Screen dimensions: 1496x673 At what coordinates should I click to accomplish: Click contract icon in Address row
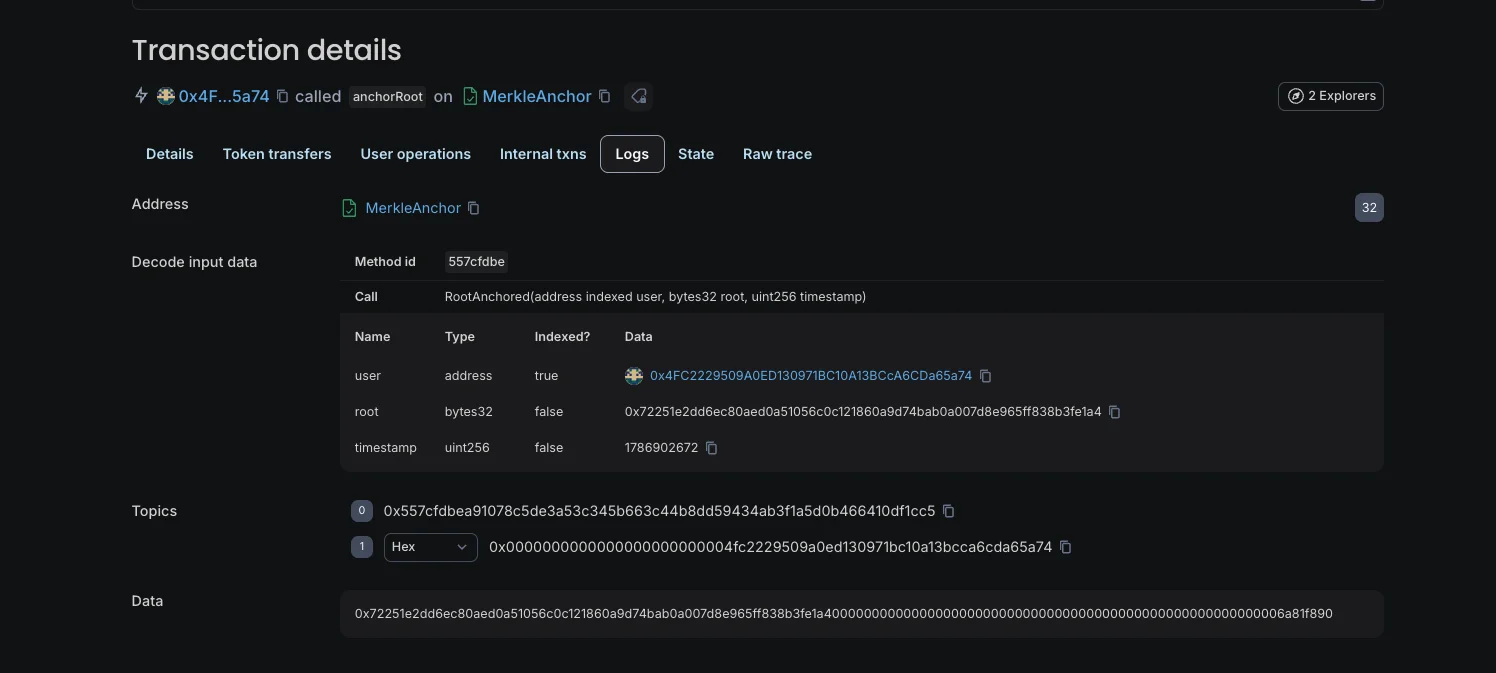click(349, 208)
